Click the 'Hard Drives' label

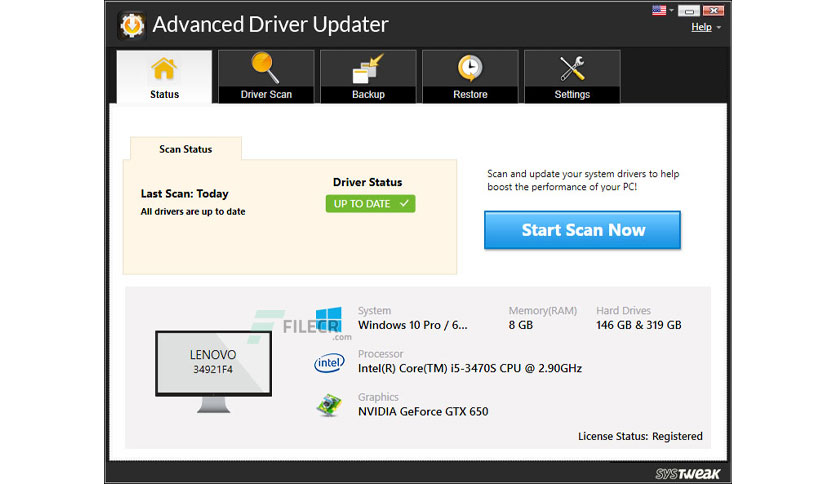(x=623, y=310)
